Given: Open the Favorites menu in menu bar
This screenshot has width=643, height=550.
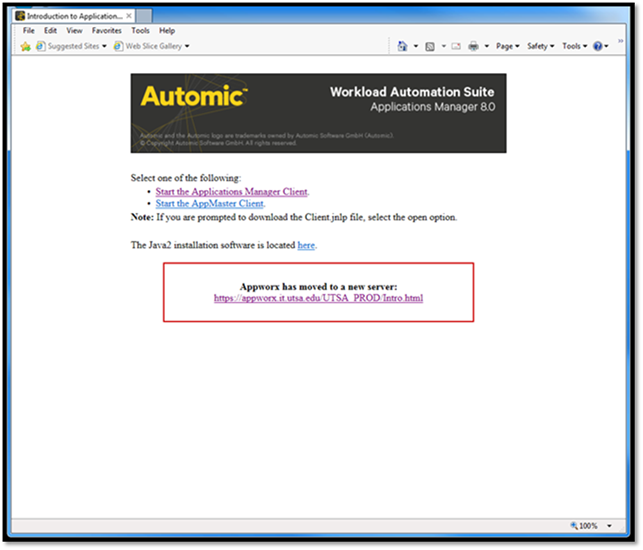Looking at the screenshot, I should click(x=107, y=31).
